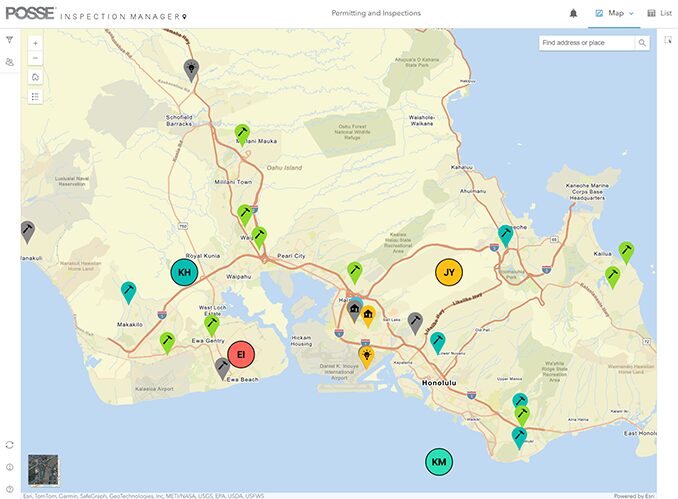Click the green hammer pin at Mililani Mauka
Screen dimensions: 678x499
[x=242, y=132]
